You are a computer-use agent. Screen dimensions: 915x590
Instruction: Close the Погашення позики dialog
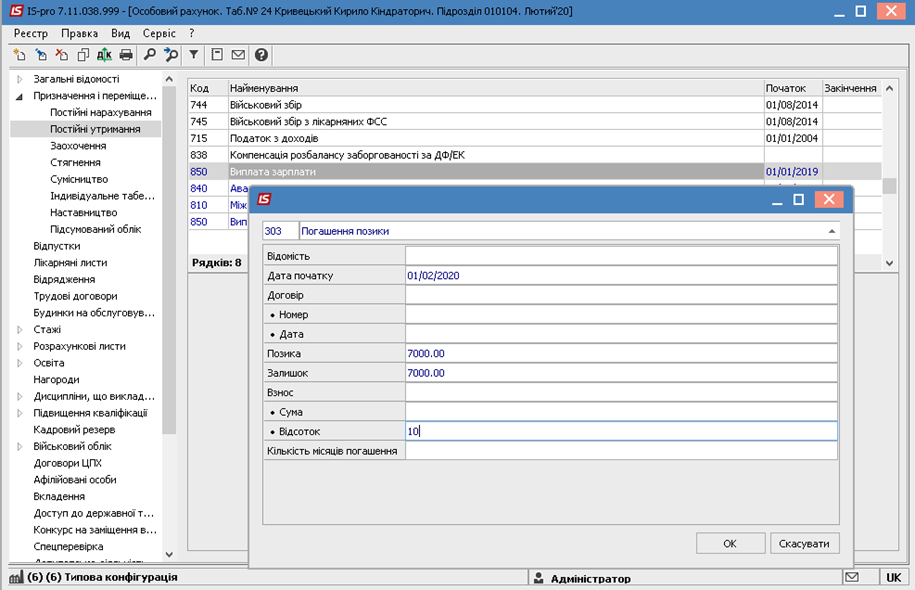pyautogui.click(x=829, y=200)
